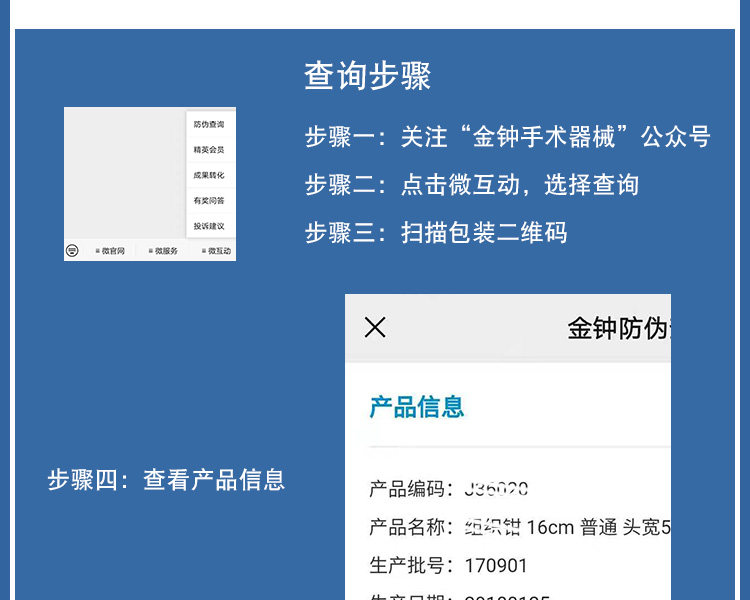
Task: Click the 步骤二 点击微互动 text
Action: [472, 185]
